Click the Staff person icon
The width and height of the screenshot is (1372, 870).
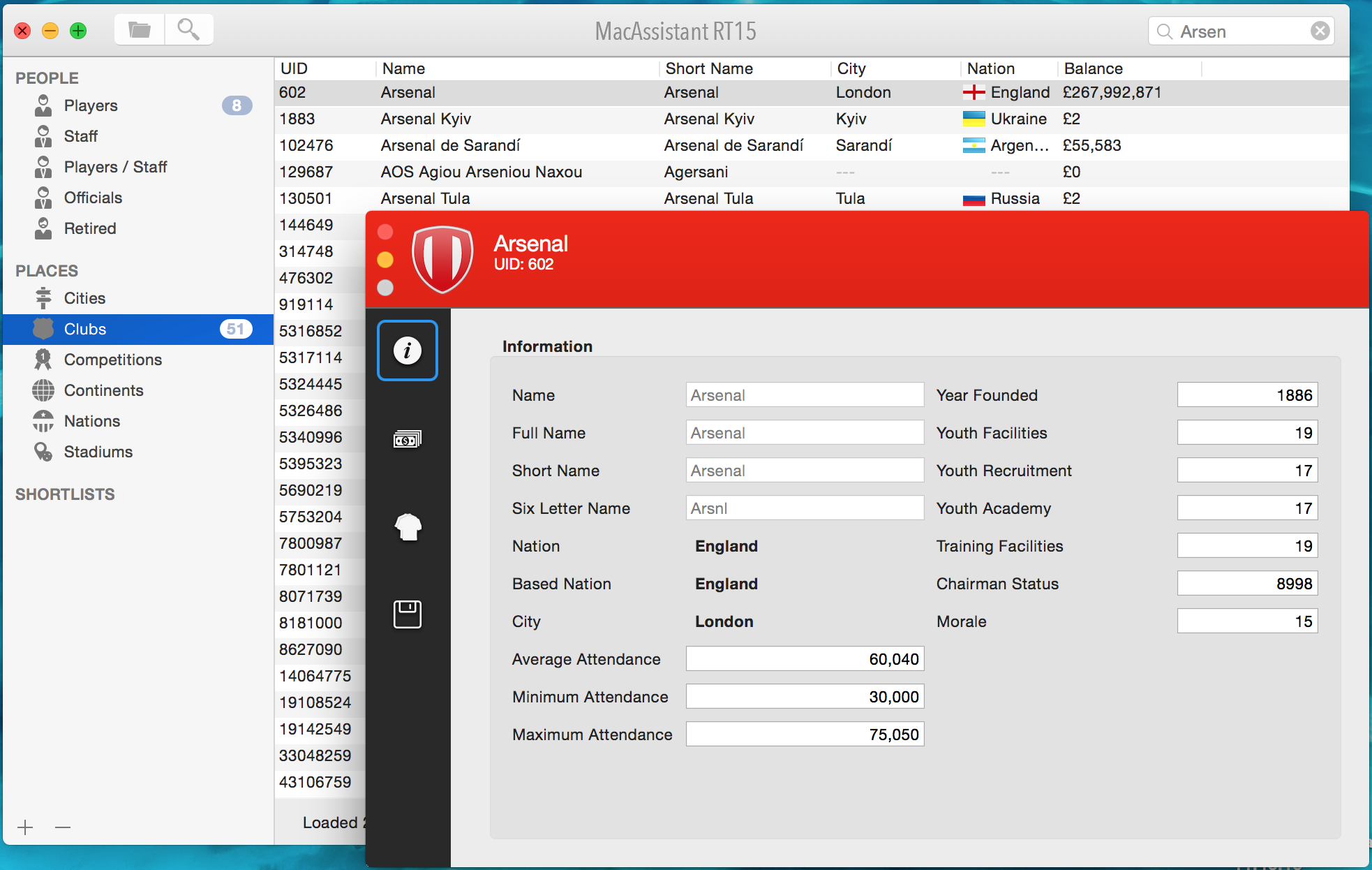tap(43, 136)
